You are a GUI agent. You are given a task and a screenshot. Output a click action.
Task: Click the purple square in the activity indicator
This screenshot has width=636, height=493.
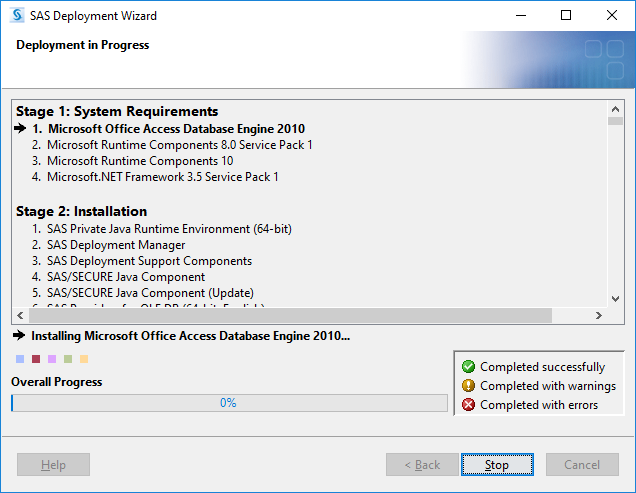point(52,359)
